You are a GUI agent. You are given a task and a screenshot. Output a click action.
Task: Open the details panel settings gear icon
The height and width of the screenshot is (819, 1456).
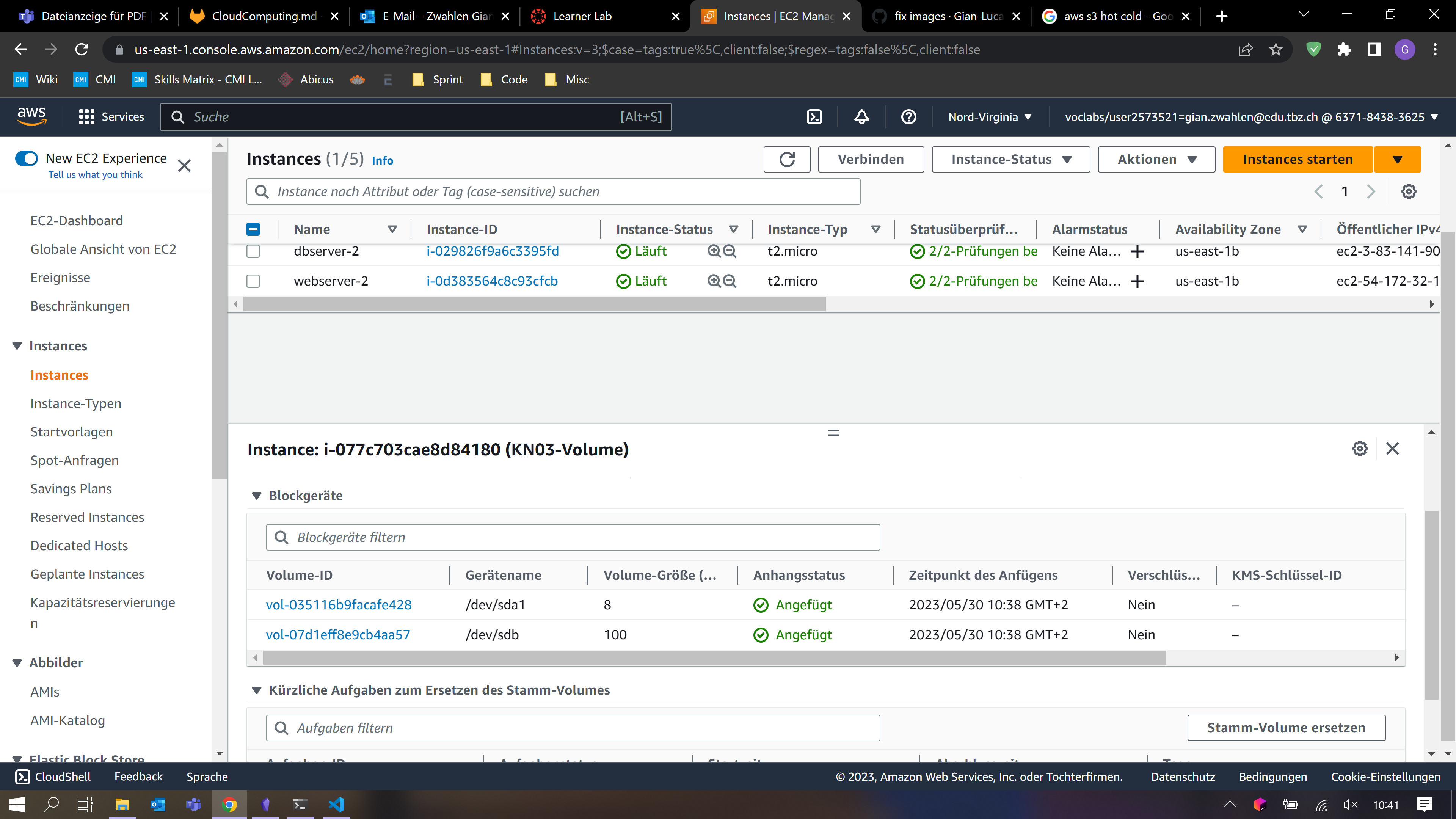click(1359, 449)
